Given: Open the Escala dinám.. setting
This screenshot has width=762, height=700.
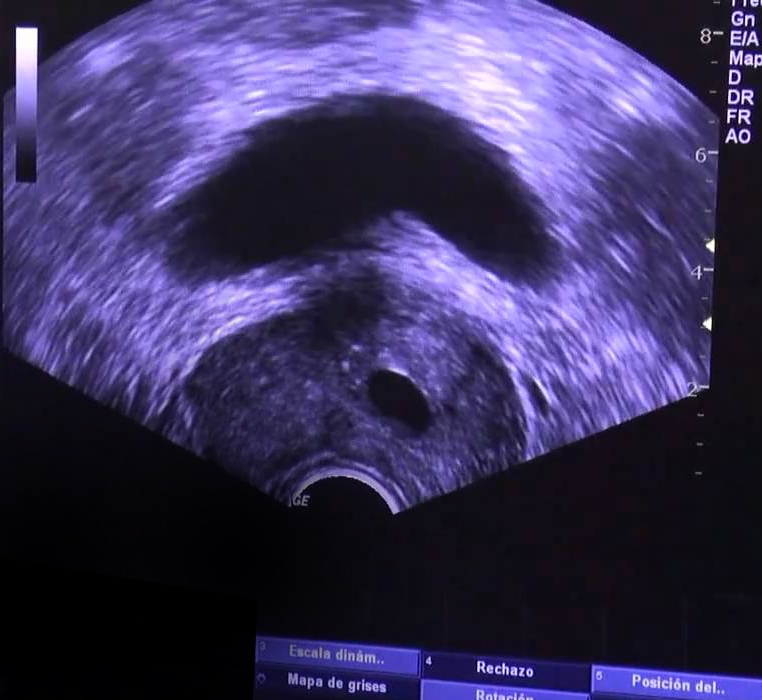Looking at the screenshot, I should point(336,654).
